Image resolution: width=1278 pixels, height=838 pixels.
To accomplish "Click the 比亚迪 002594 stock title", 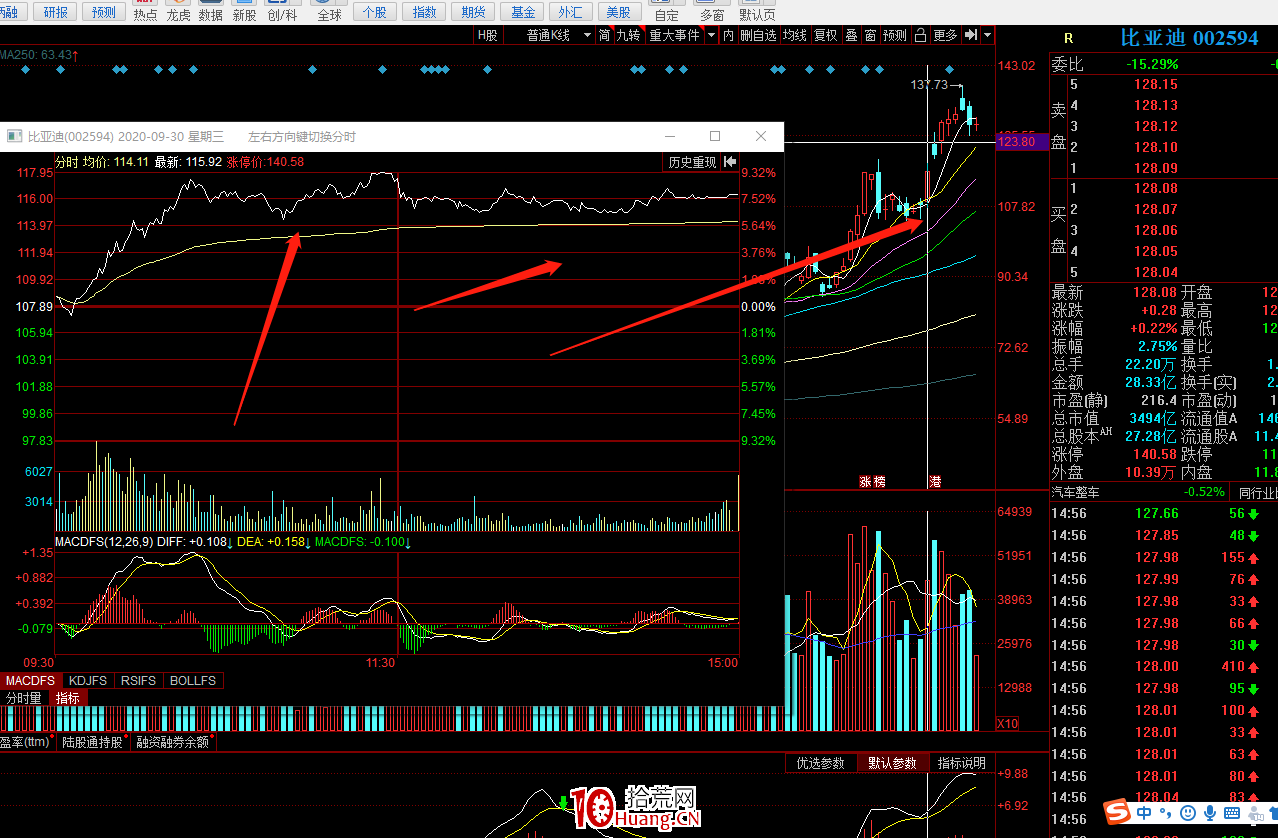I will [1189, 39].
